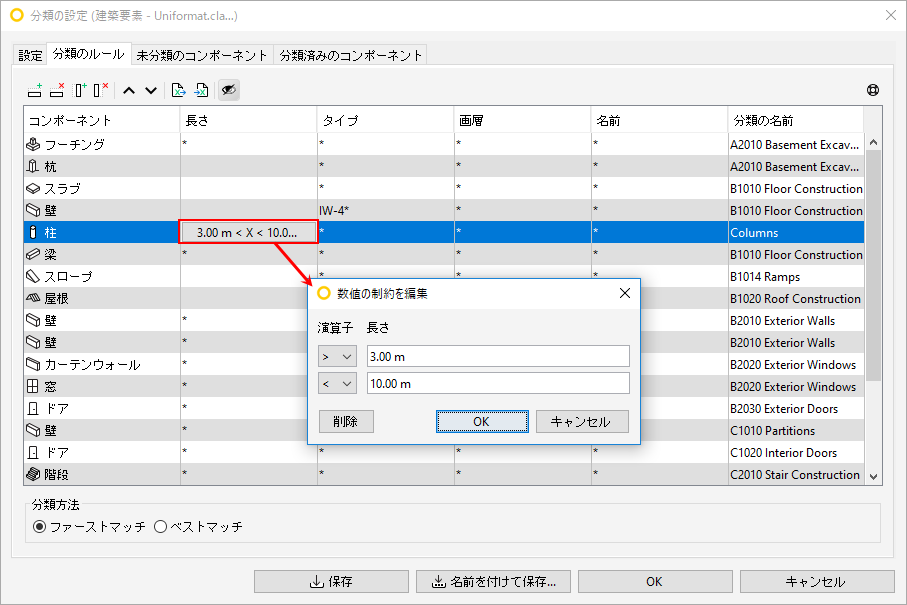
Task: Add a new constraint column
Action: [80, 90]
